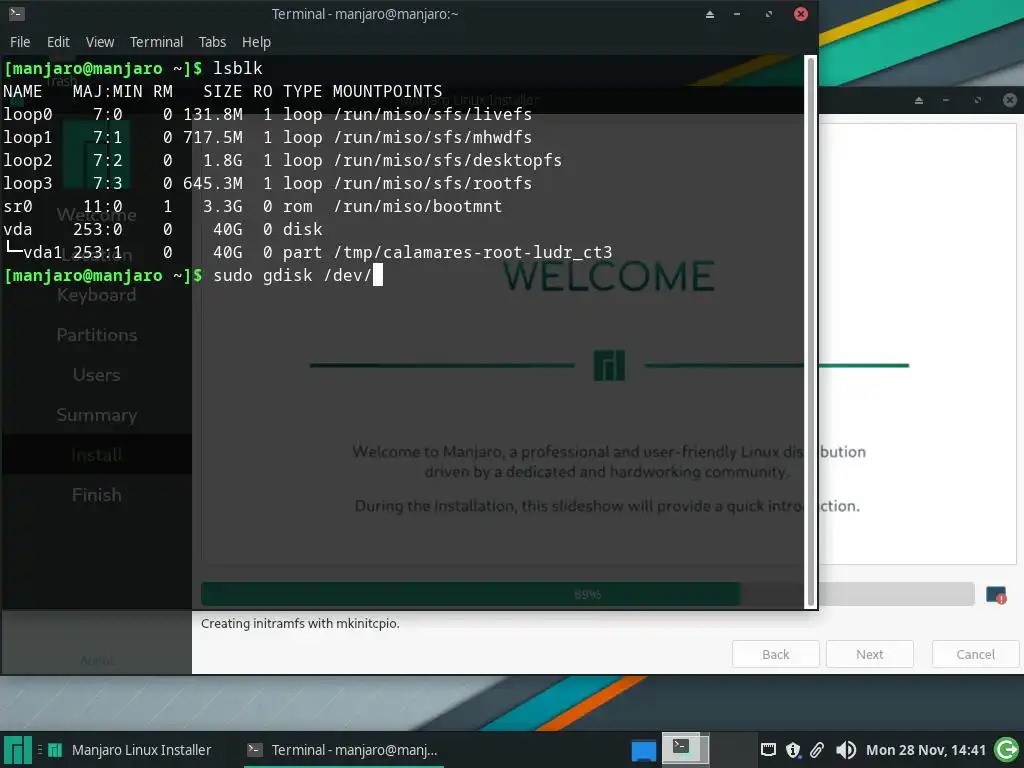Click the clock showing Mon 28 Nov, 14:41
Viewport: 1024px width, 768px height.
point(925,750)
